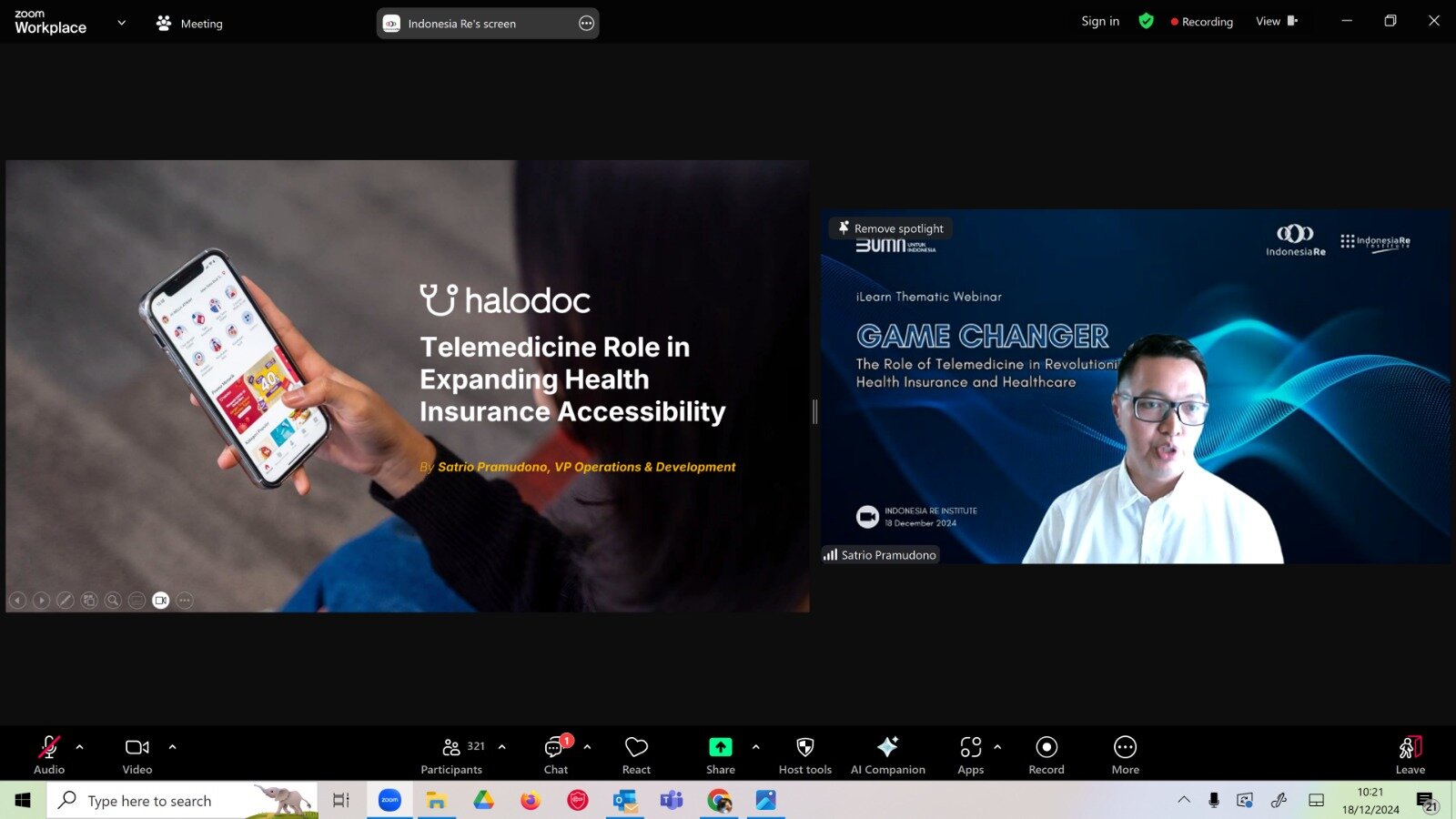
Task: Click the Recording indicator
Action: pos(1202,22)
